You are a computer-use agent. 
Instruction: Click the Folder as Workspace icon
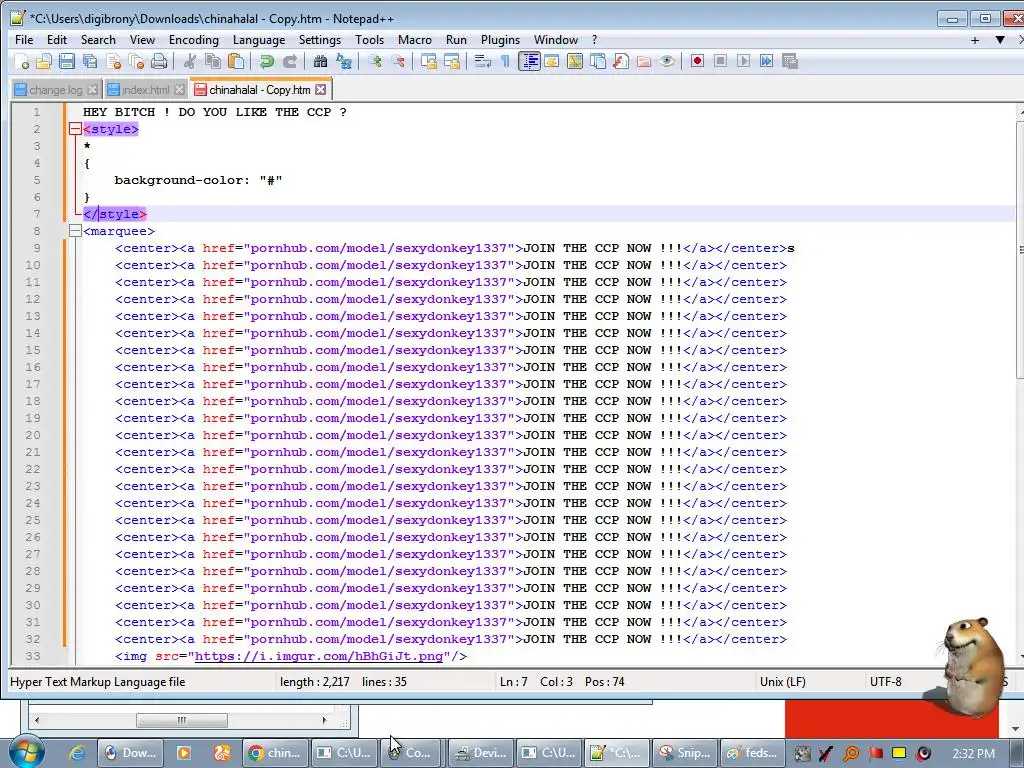(644, 61)
